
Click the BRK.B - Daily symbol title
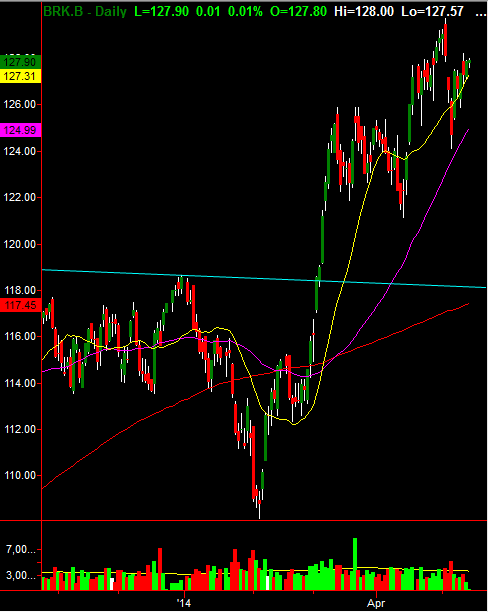point(85,11)
